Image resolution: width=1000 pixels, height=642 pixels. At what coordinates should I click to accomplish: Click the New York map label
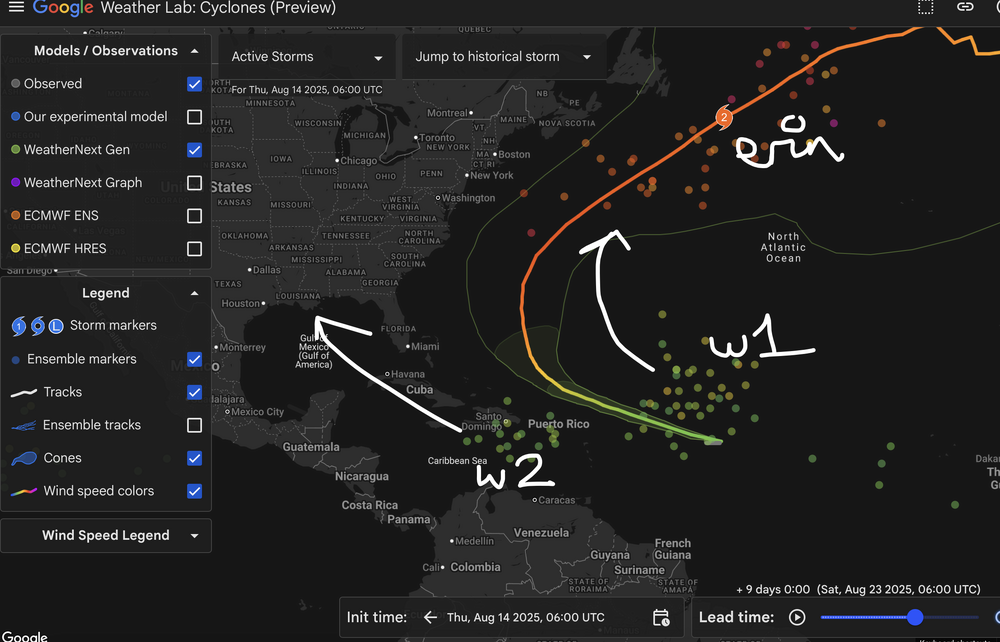pos(492,175)
